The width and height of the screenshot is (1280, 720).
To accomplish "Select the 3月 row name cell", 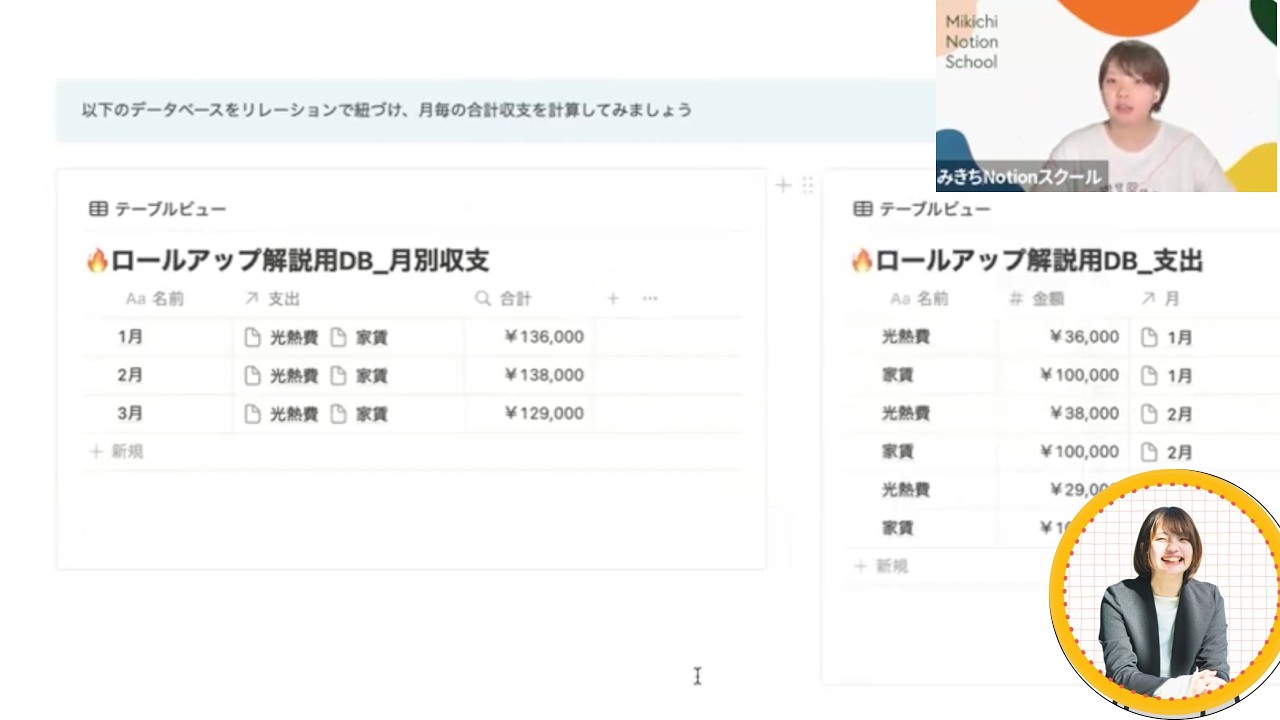I will (158, 413).
